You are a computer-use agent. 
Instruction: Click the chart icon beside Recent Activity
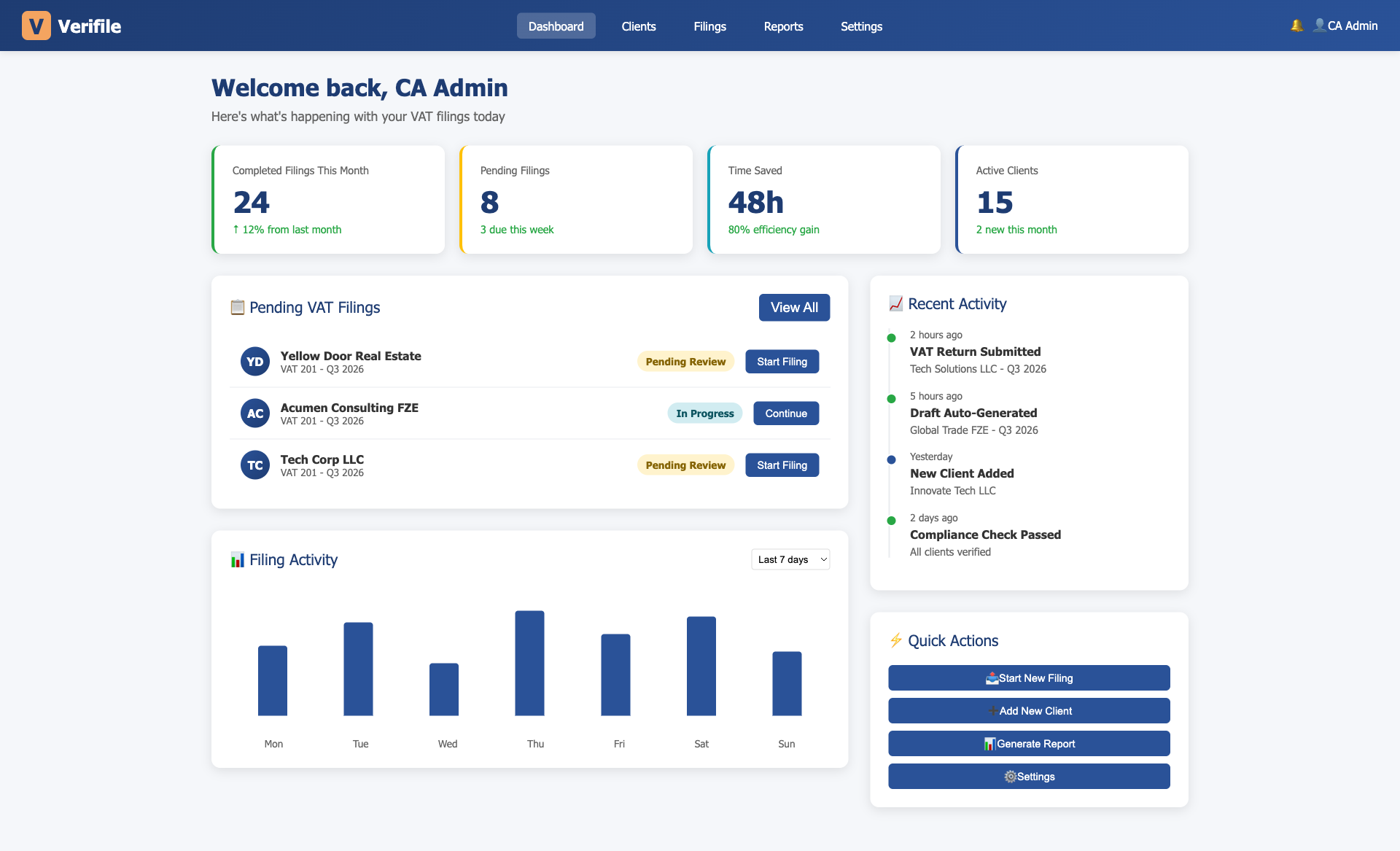pyautogui.click(x=895, y=304)
